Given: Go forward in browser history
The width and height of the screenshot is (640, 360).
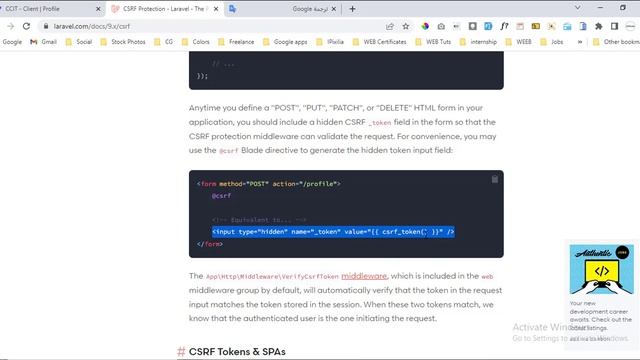Looking at the screenshot, I should click(11, 26).
